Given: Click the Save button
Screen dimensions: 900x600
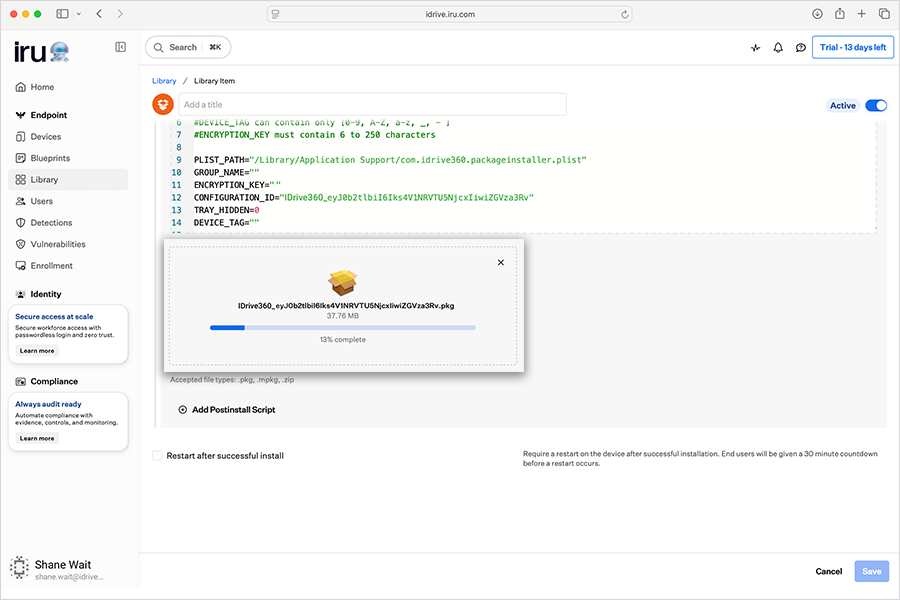Looking at the screenshot, I should [x=871, y=571].
